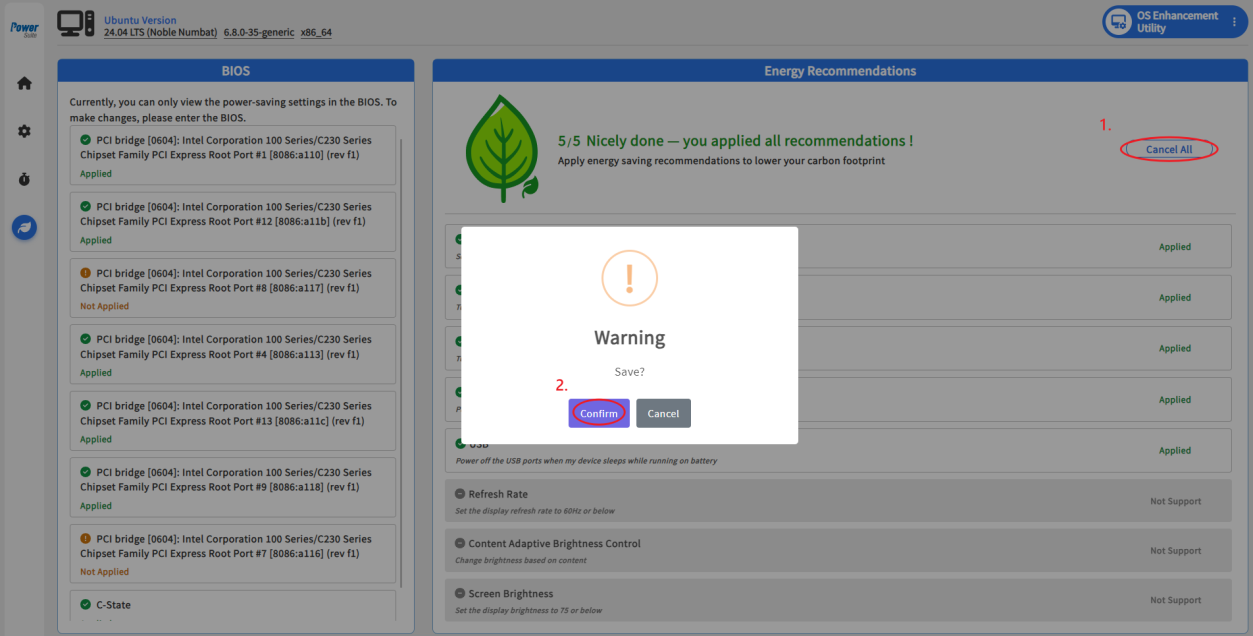Click orange warning icon for Root Port #7
Image resolution: width=1253 pixels, height=636 pixels.
[86, 539]
